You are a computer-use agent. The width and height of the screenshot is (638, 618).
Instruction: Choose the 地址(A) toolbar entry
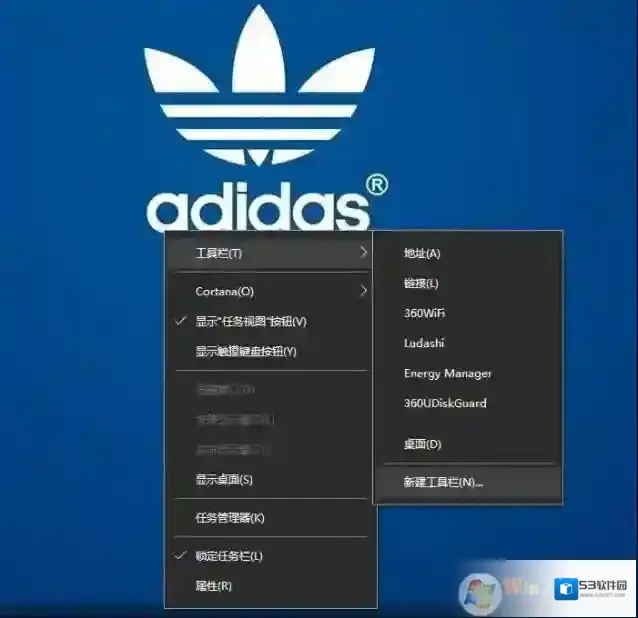[x=422, y=254]
